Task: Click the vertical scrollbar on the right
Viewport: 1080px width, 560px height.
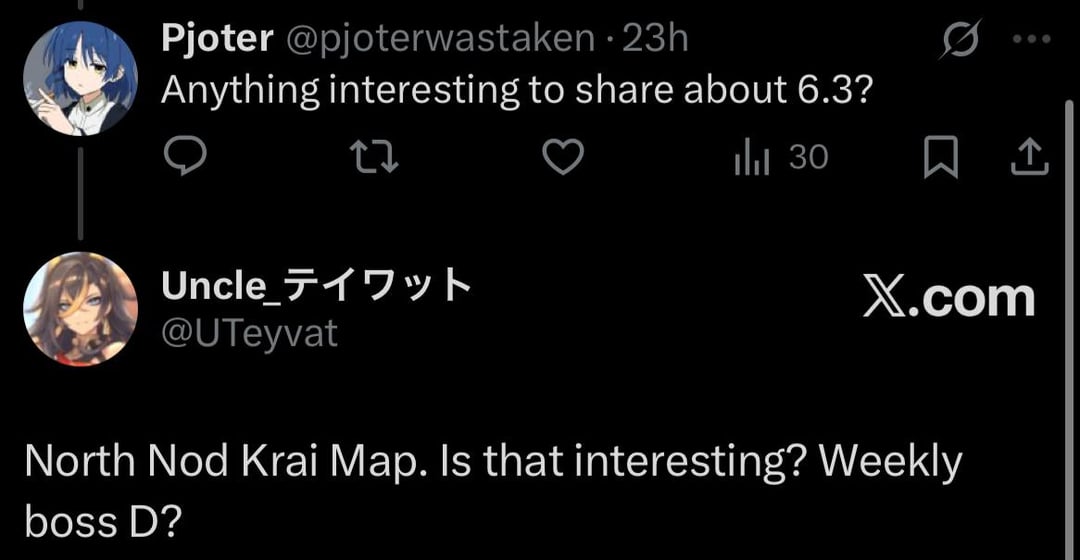Action: [1070, 300]
